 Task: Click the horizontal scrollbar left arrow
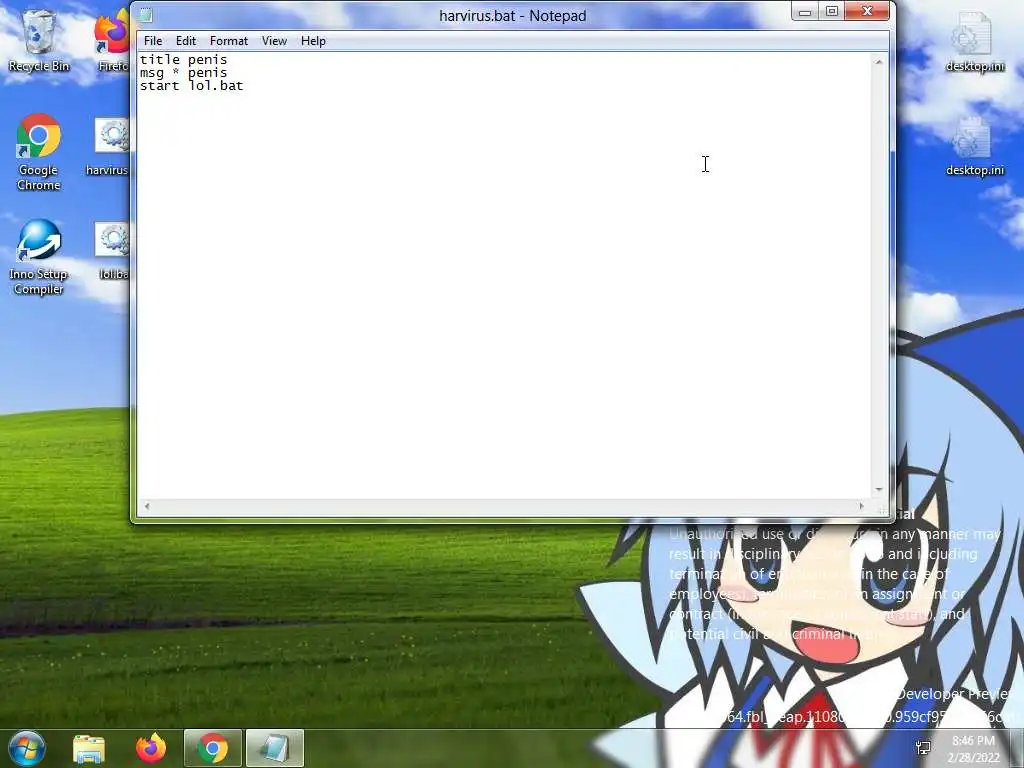[147, 506]
